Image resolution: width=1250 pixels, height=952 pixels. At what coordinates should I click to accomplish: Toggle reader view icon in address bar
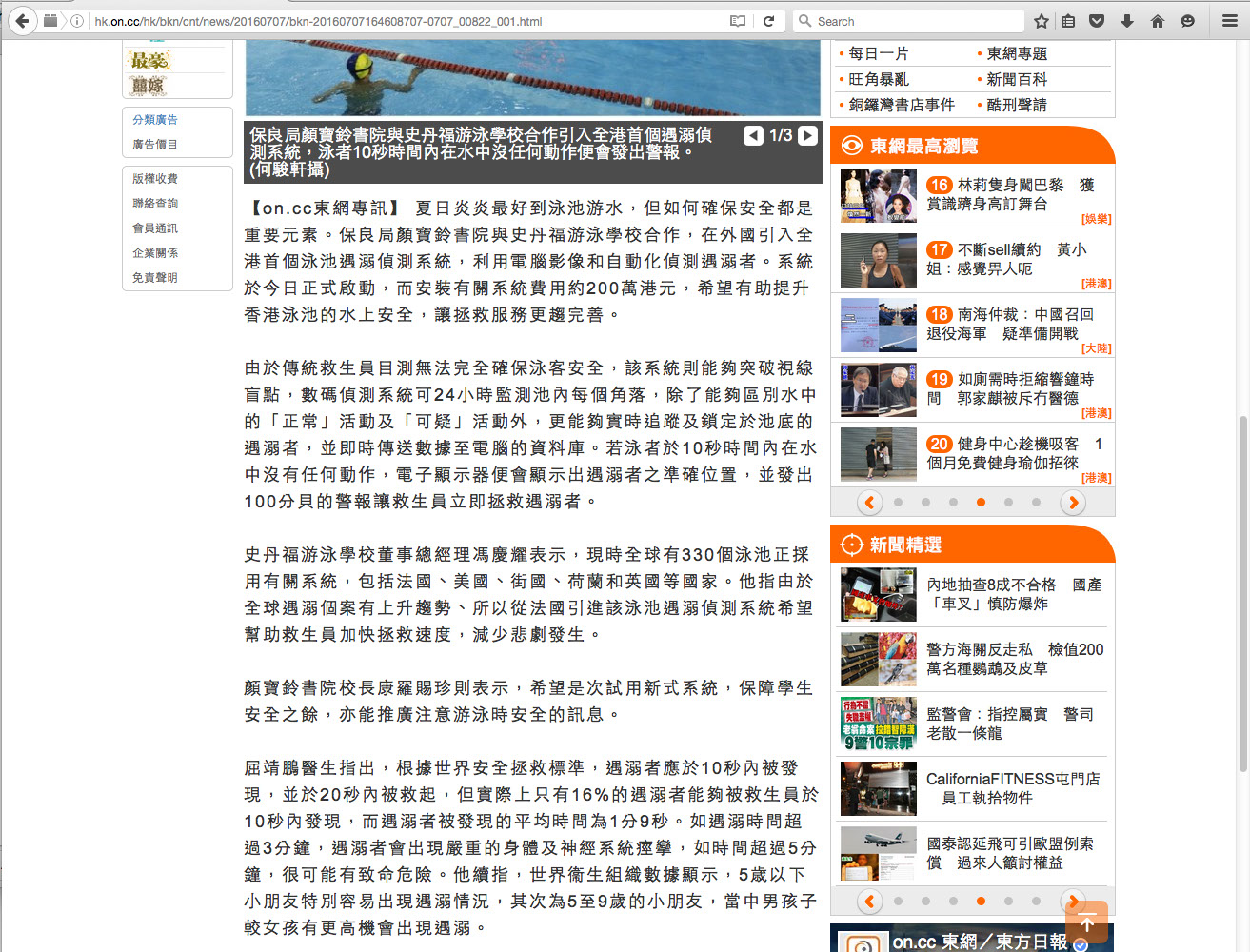[x=738, y=21]
